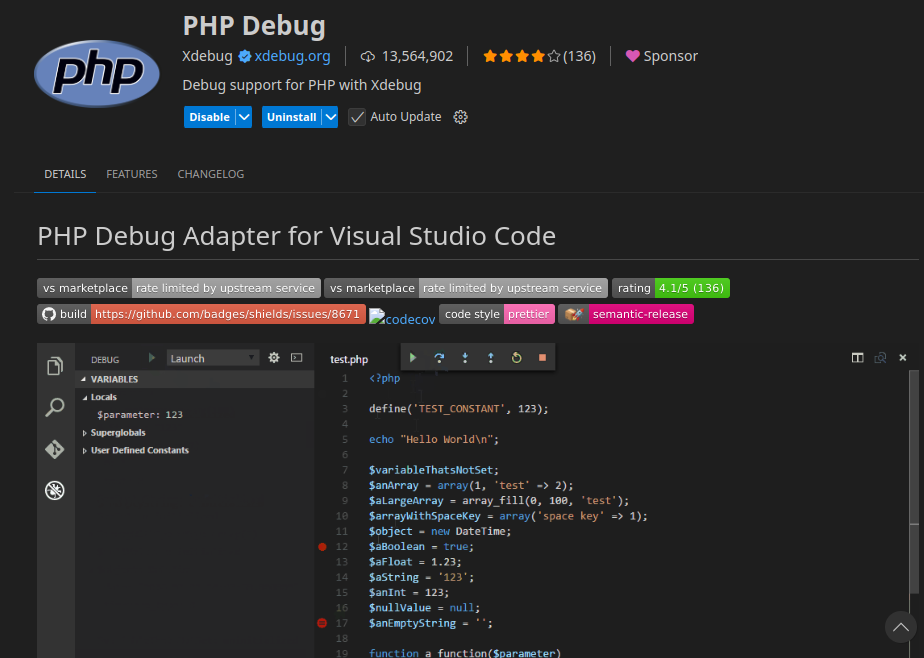This screenshot has width=924, height=658.
Task: Click the debug console icon
Action: tap(297, 358)
